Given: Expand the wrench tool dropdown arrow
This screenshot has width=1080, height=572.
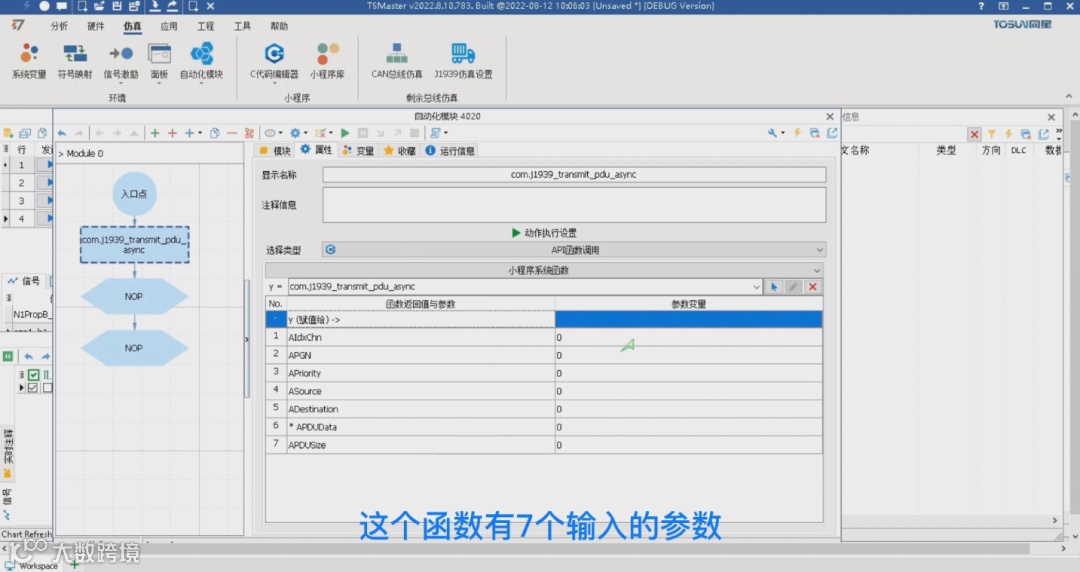Looking at the screenshot, I should [783, 133].
